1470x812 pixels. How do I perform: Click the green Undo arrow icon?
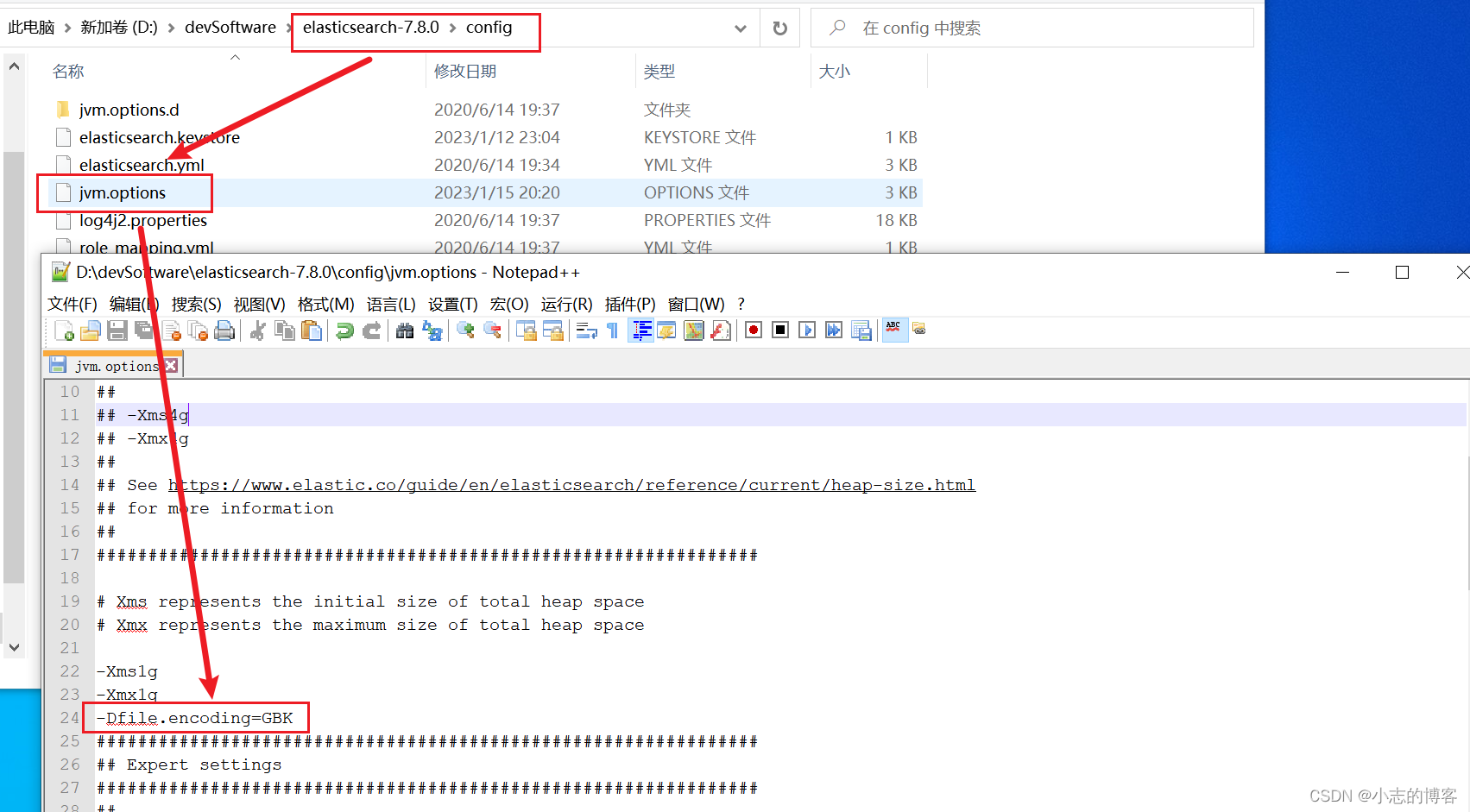tap(344, 330)
